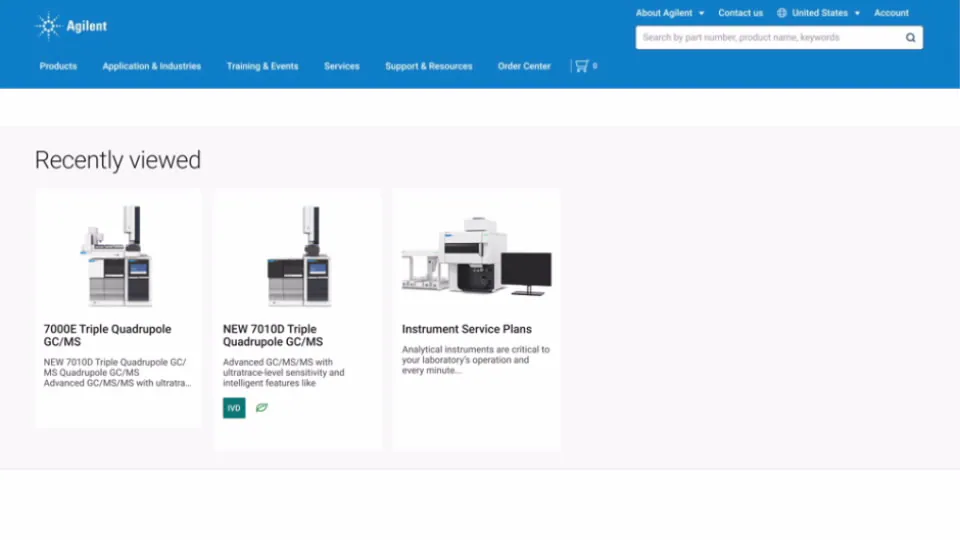Viewport: 960px width, 540px height.
Task: Open the Application & Industries menu
Action: tap(151, 66)
